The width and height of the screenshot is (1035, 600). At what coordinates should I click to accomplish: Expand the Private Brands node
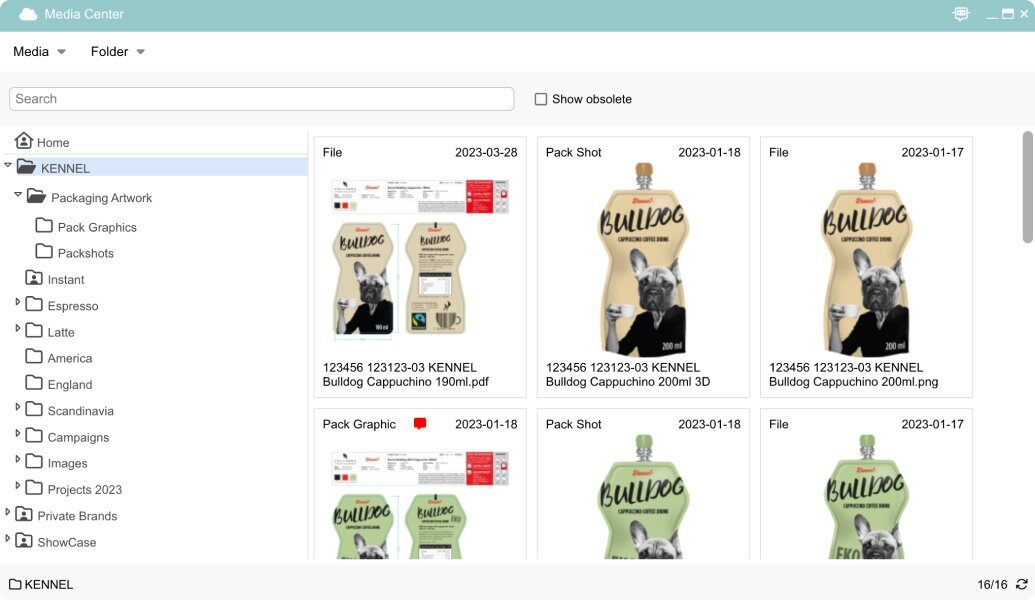[x=8, y=512]
